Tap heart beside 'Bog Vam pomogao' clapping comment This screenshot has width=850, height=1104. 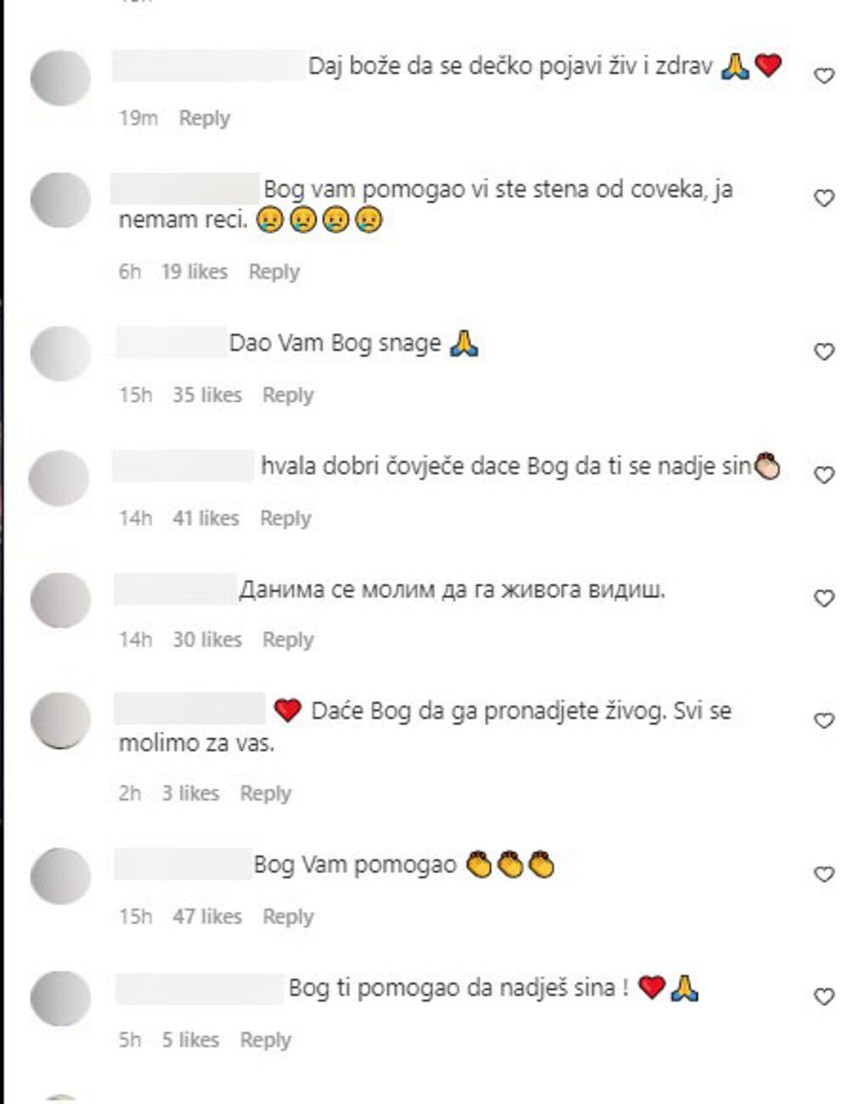click(x=824, y=874)
